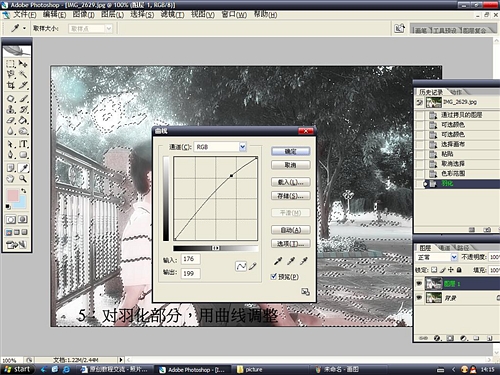
Task: Open the 文件(F) menu
Action: tap(25, 15)
